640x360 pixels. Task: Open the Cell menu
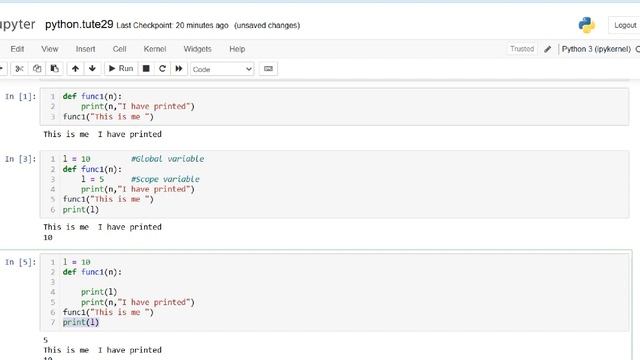coord(119,49)
